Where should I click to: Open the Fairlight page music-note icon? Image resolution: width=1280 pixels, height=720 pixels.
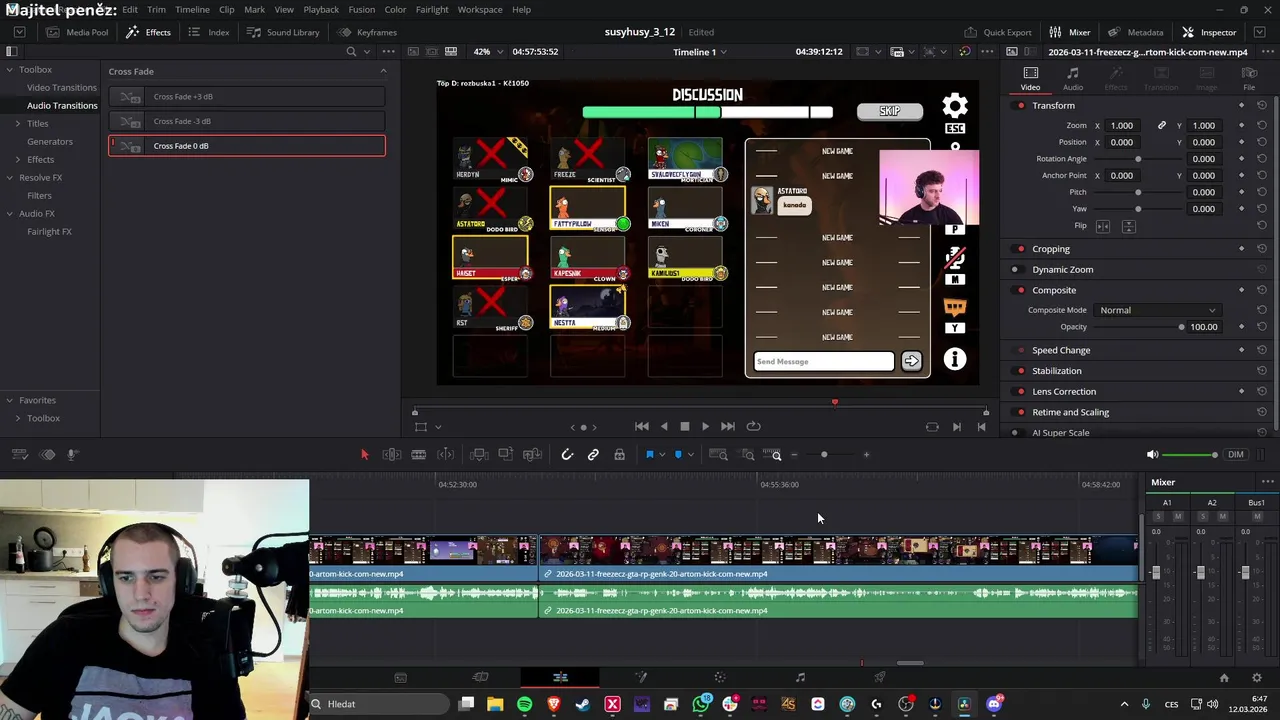pyautogui.click(x=800, y=678)
